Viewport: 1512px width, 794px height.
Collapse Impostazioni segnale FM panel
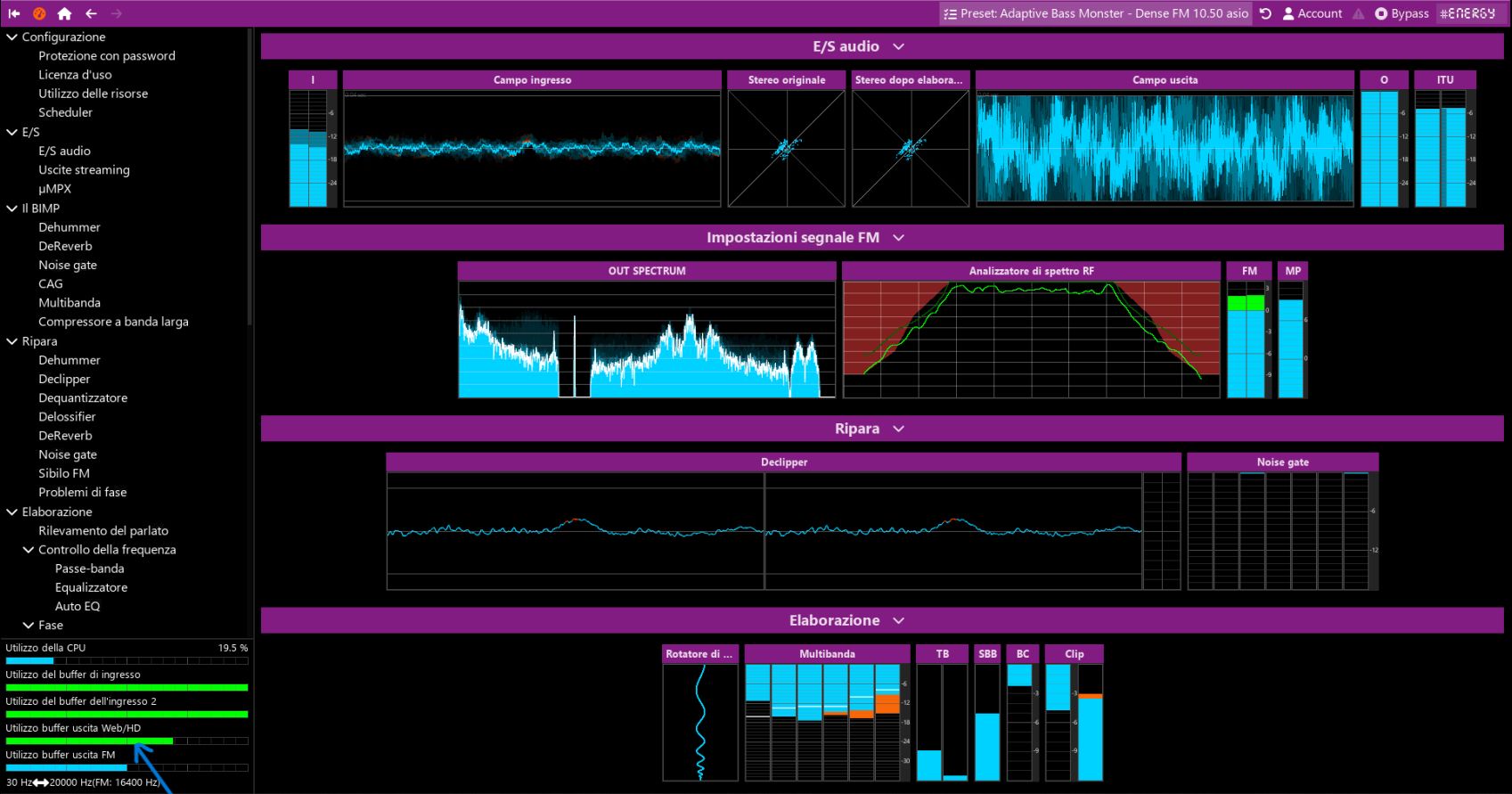click(x=898, y=238)
